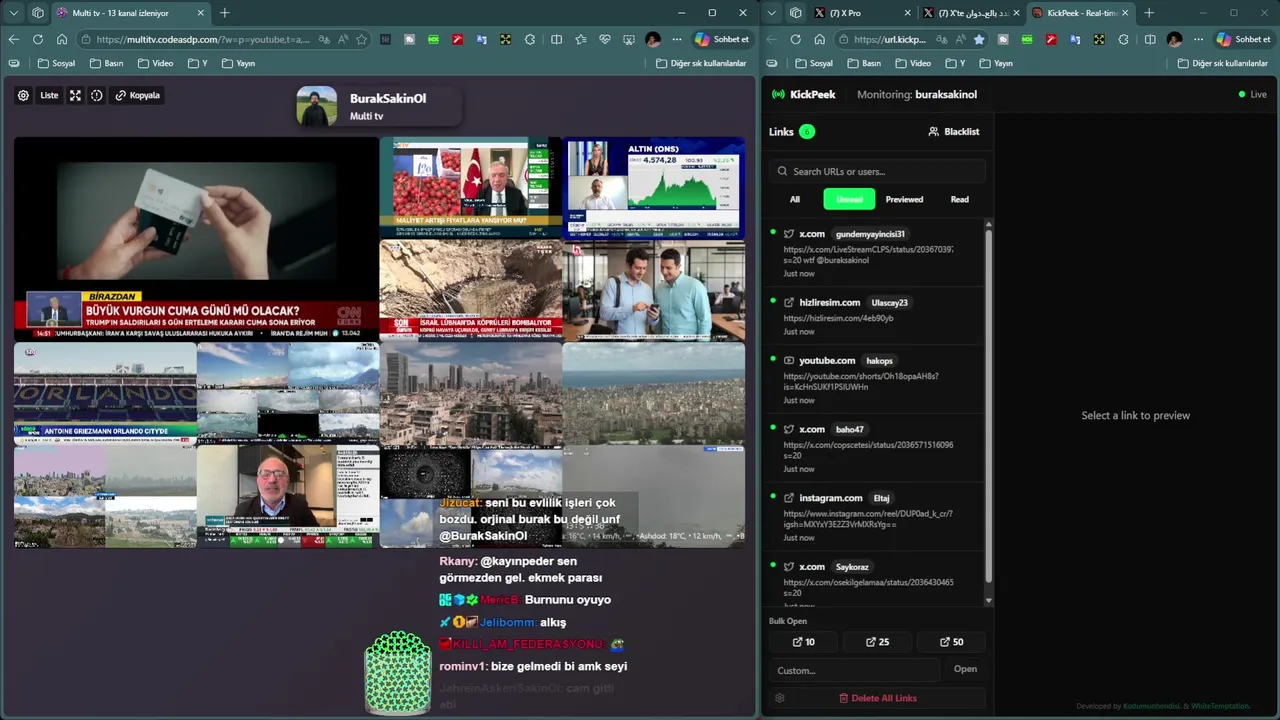Open x.com link from baho47
The image size is (1280, 720).
point(873,448)
